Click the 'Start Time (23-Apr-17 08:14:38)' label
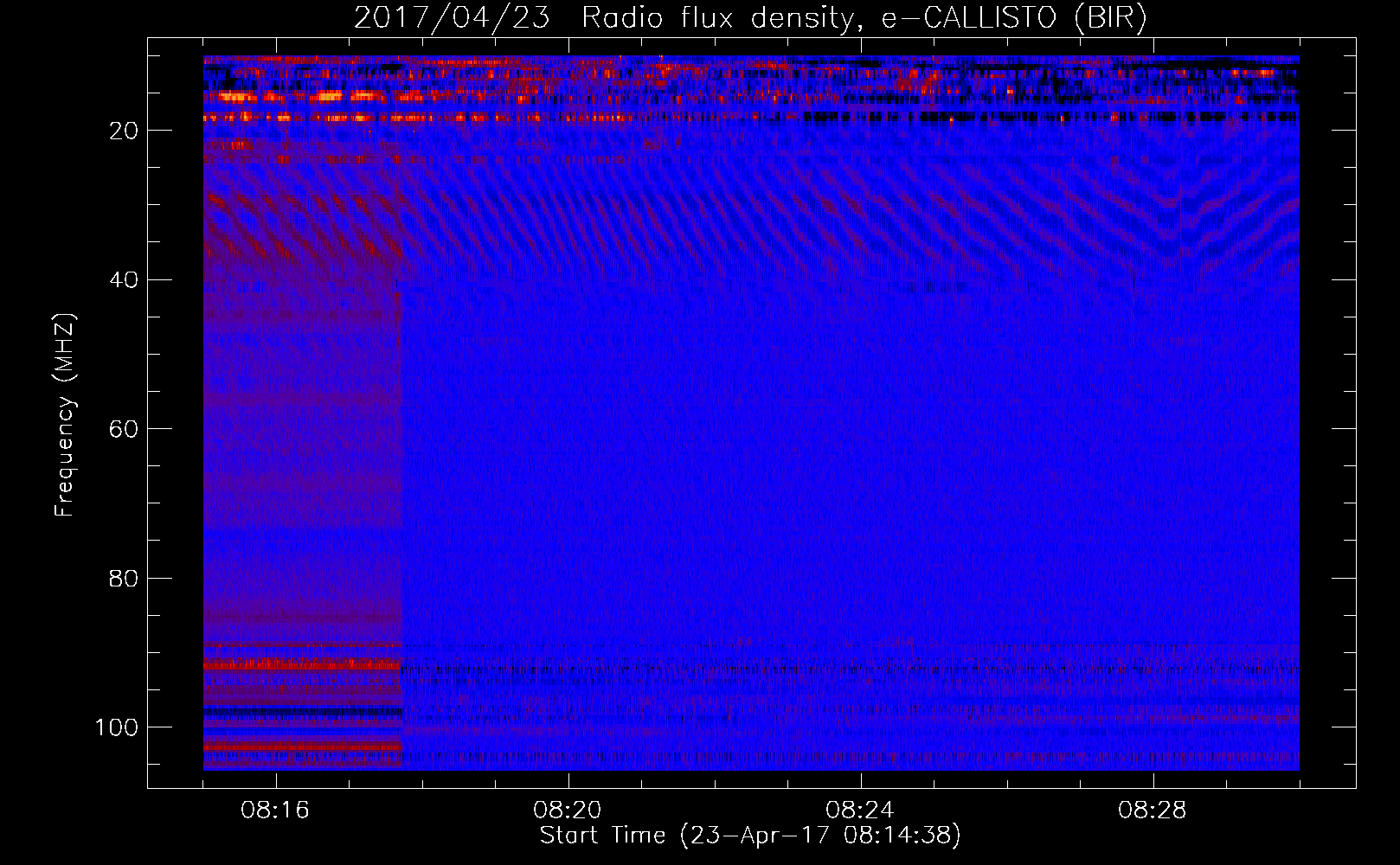The width and height of the screenshot is (1400, 865). pos(750,835)
